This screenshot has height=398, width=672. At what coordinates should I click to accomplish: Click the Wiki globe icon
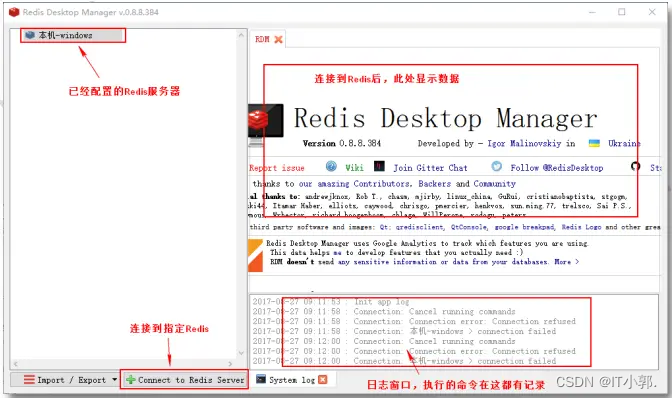pyautogui.click(x=331, y=166)
